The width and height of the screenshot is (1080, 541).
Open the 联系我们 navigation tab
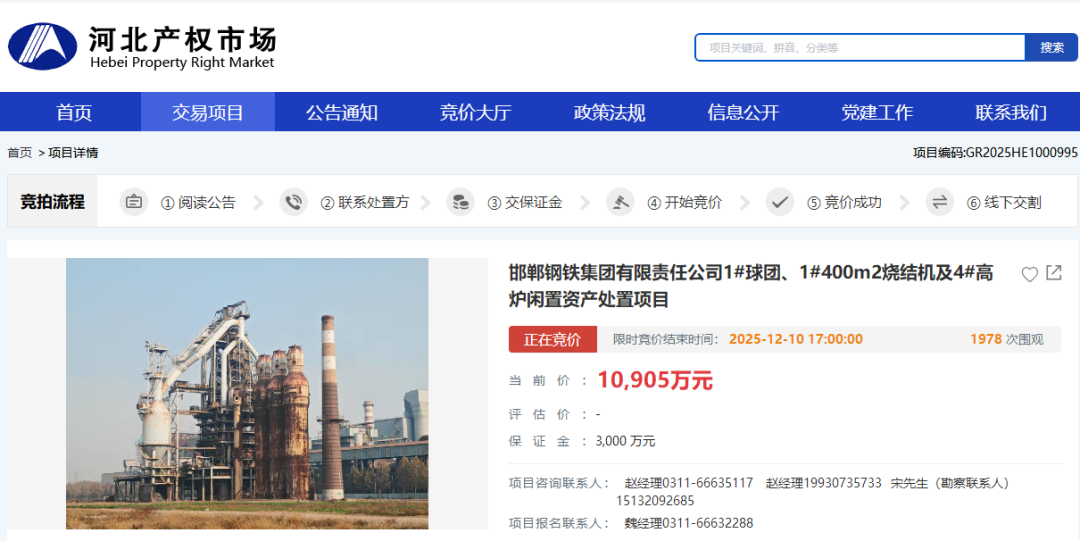click(x=1010, y=112)
